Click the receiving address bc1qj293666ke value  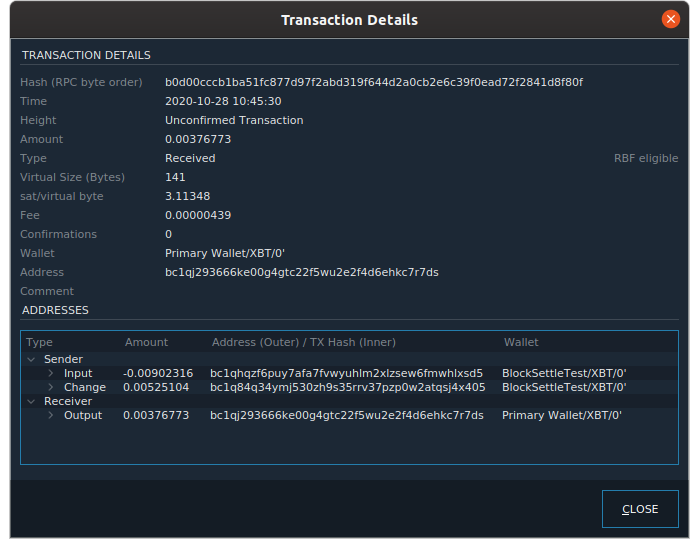(x=302, y=272)
